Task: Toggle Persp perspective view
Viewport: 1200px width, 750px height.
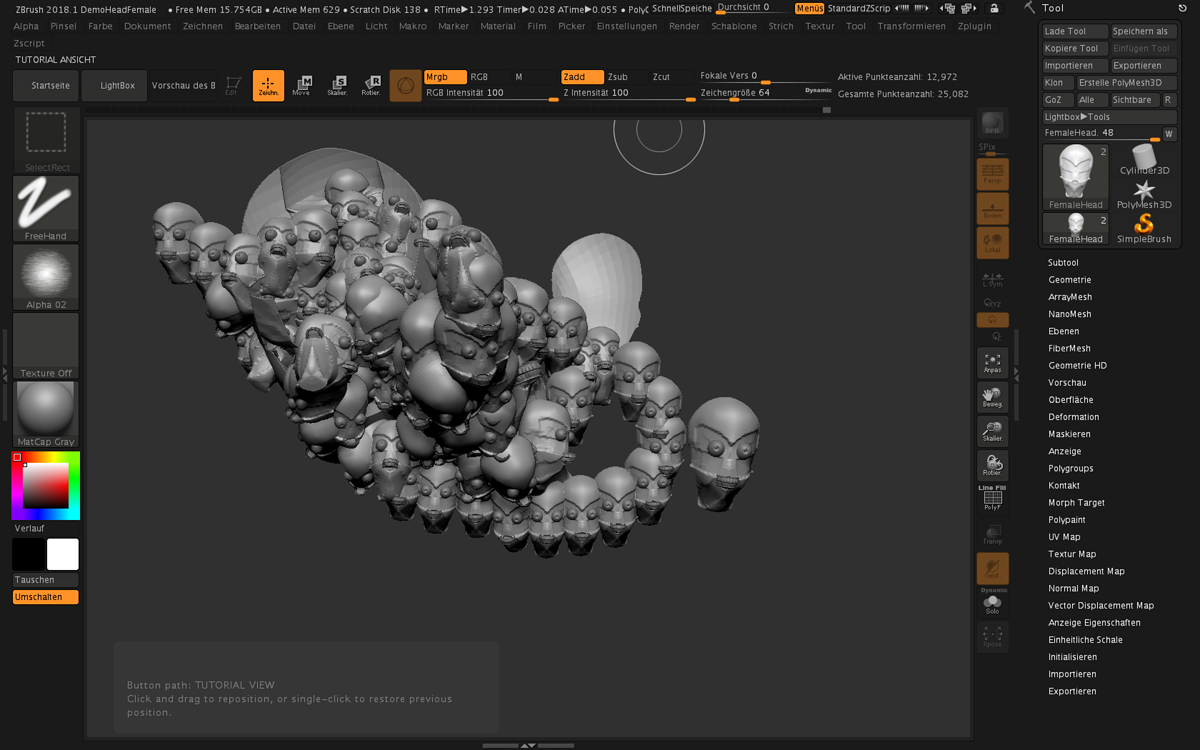Action: (x=993, y=174)
